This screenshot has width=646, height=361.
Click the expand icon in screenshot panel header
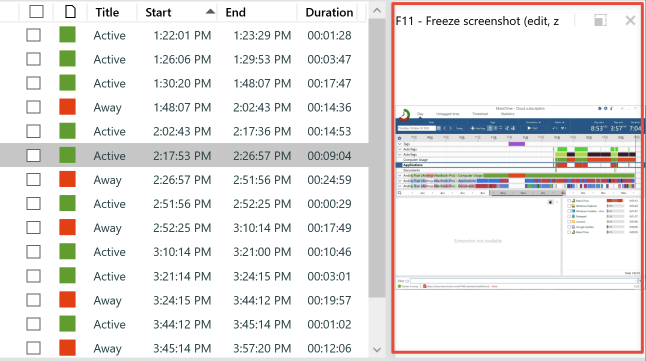click(x=600, y=20)
